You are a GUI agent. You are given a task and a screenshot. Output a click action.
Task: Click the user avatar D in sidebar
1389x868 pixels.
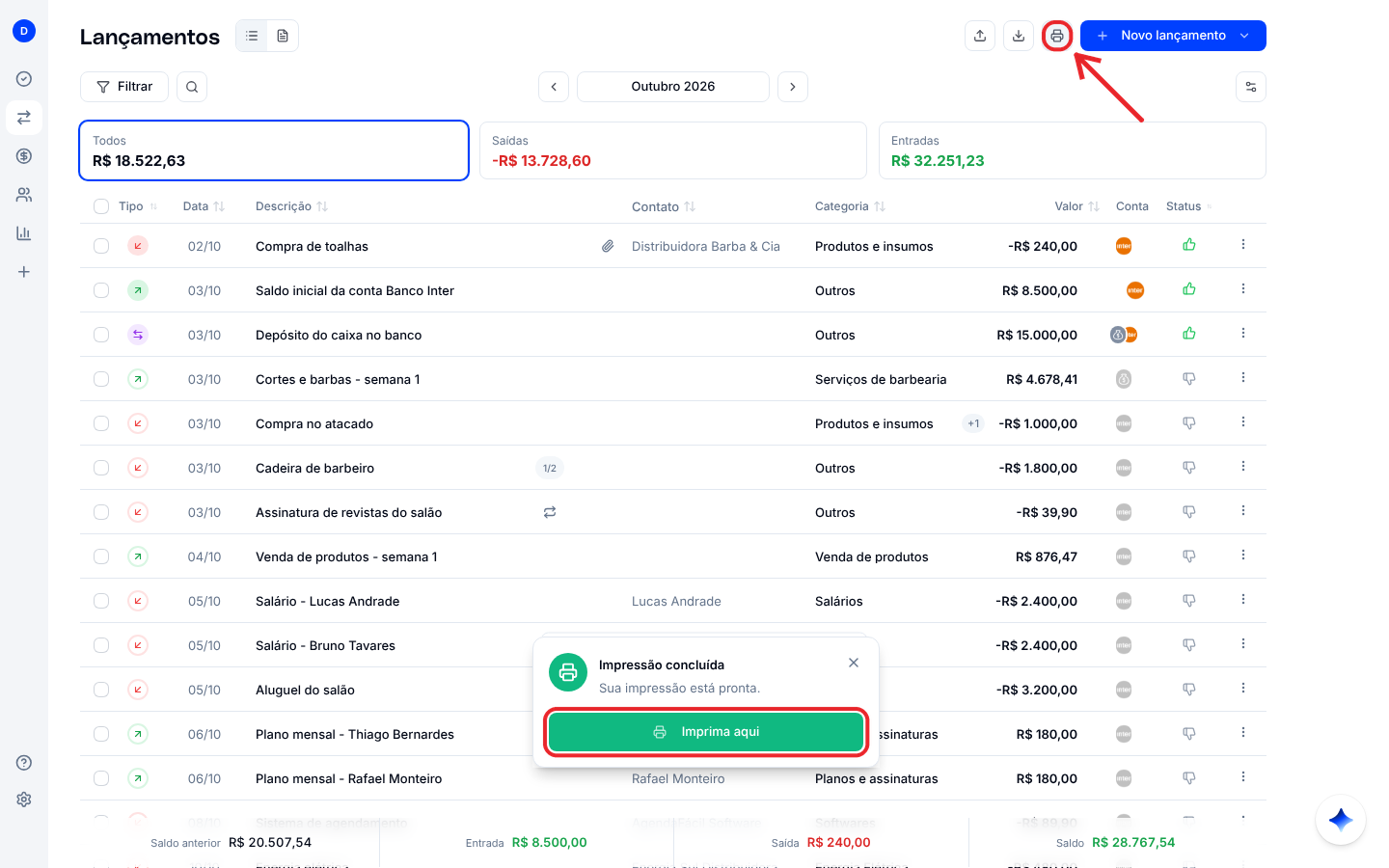(x=24, y=31)
